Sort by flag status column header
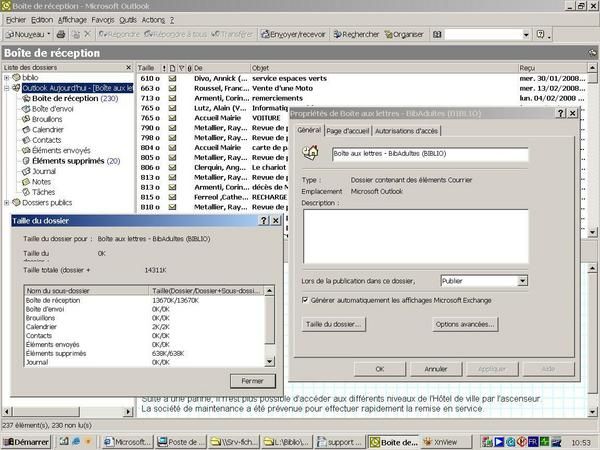 tap(181, 68)
